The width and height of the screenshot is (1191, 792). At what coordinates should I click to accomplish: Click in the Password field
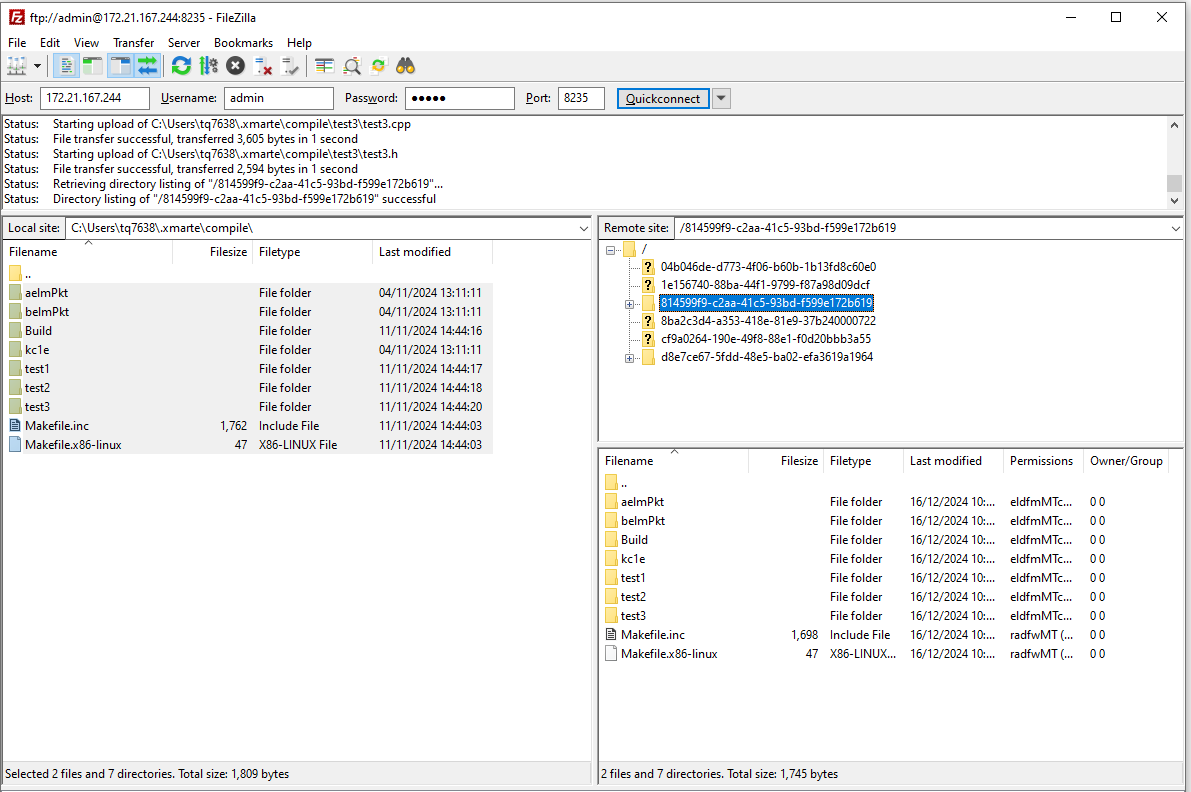click(459, 97)
